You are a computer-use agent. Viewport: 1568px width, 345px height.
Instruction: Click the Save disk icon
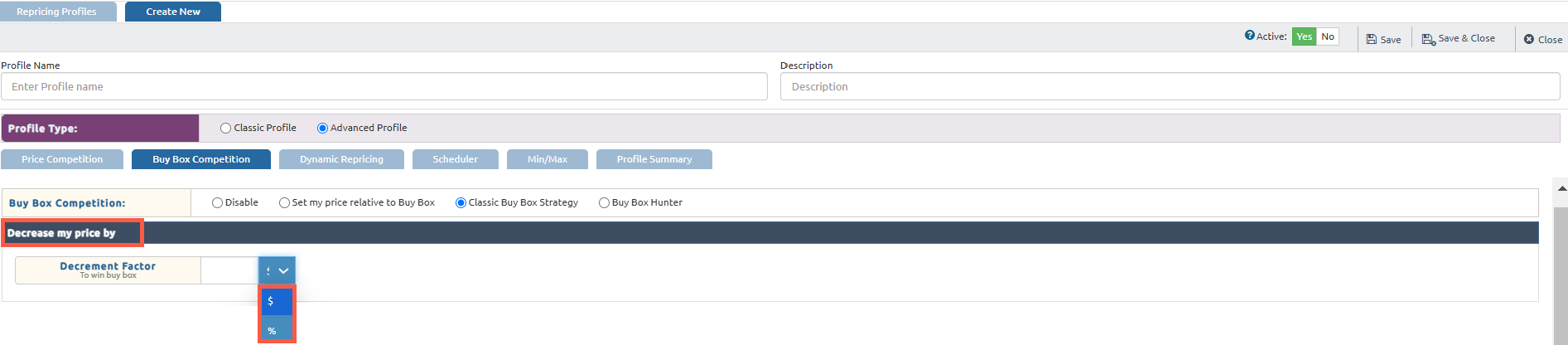coord(1372,39)
